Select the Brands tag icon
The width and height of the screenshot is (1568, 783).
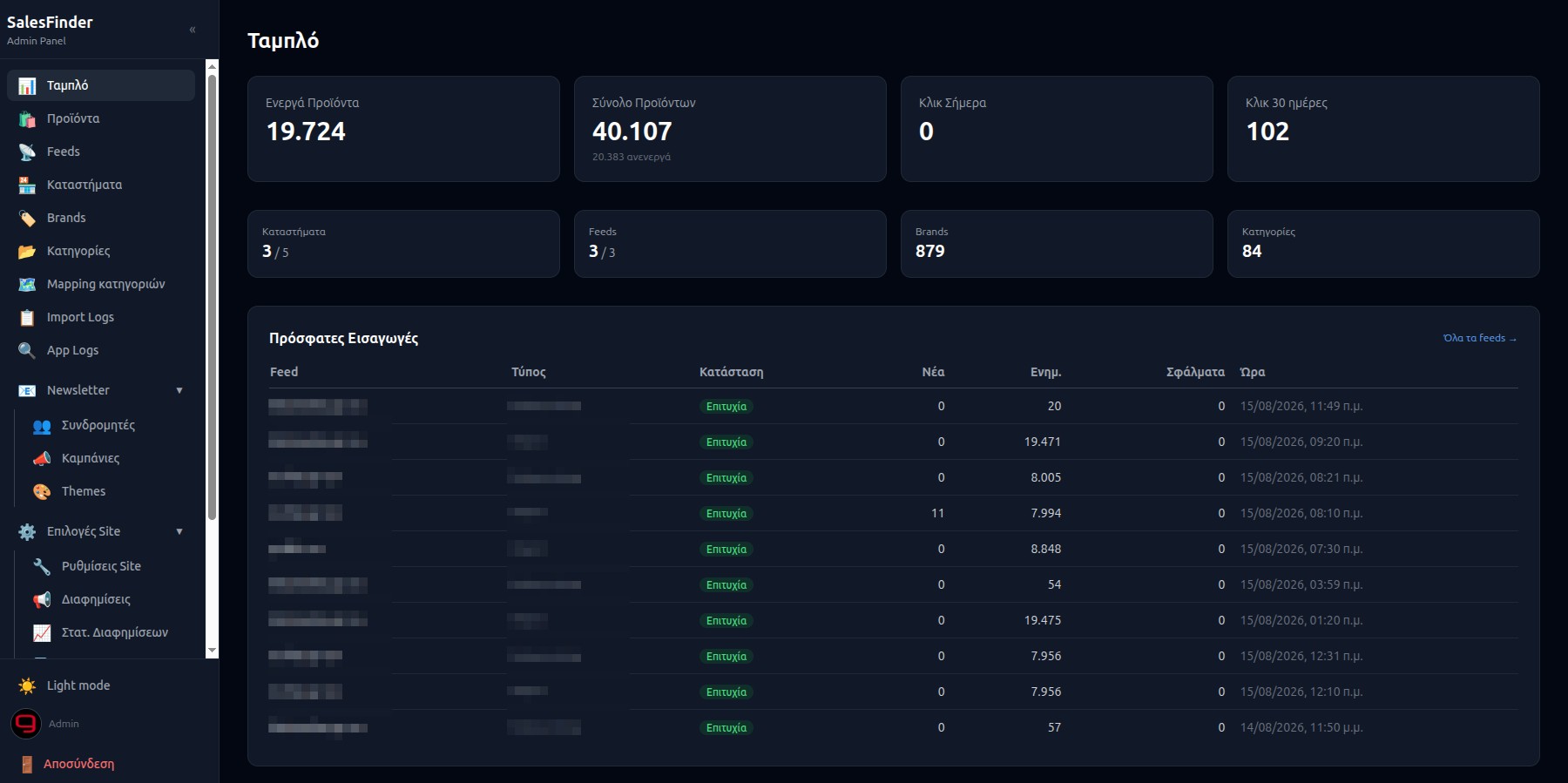tap(27, 219)
